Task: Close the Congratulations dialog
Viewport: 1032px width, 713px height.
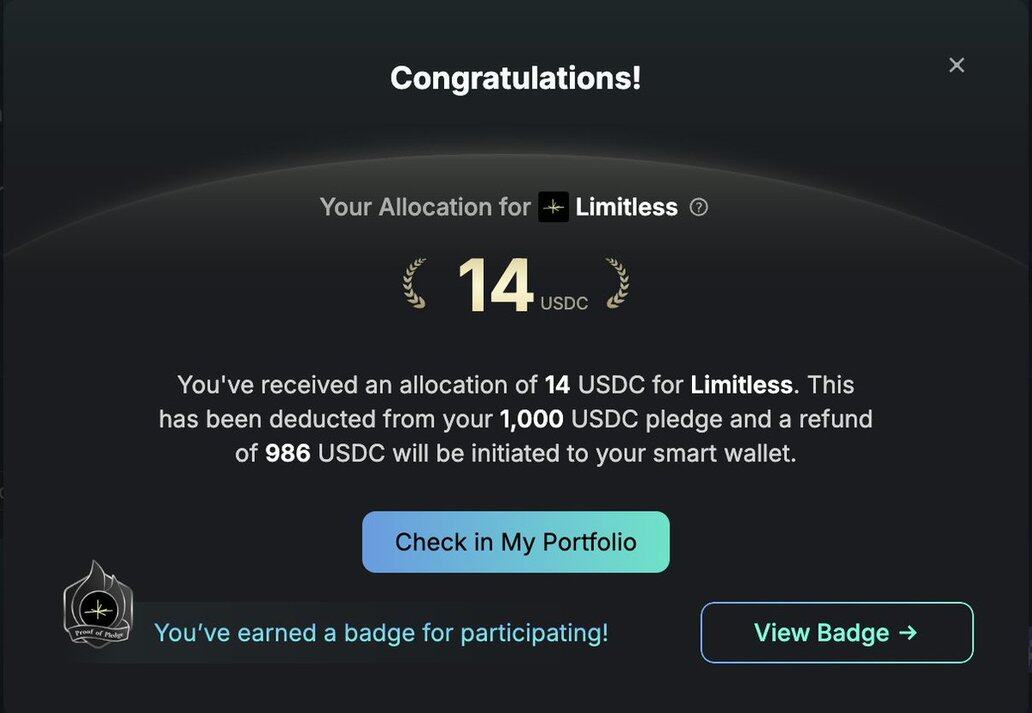Action: tap(957, 65)
